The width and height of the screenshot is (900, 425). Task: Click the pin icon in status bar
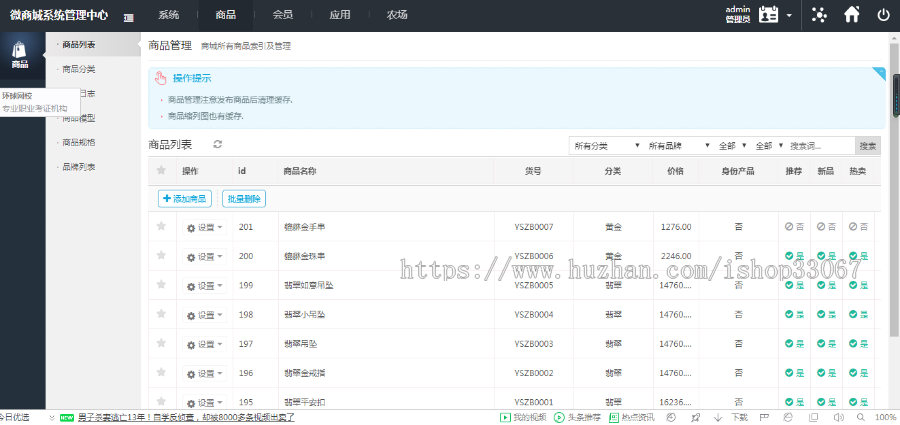tap(696, 418)
